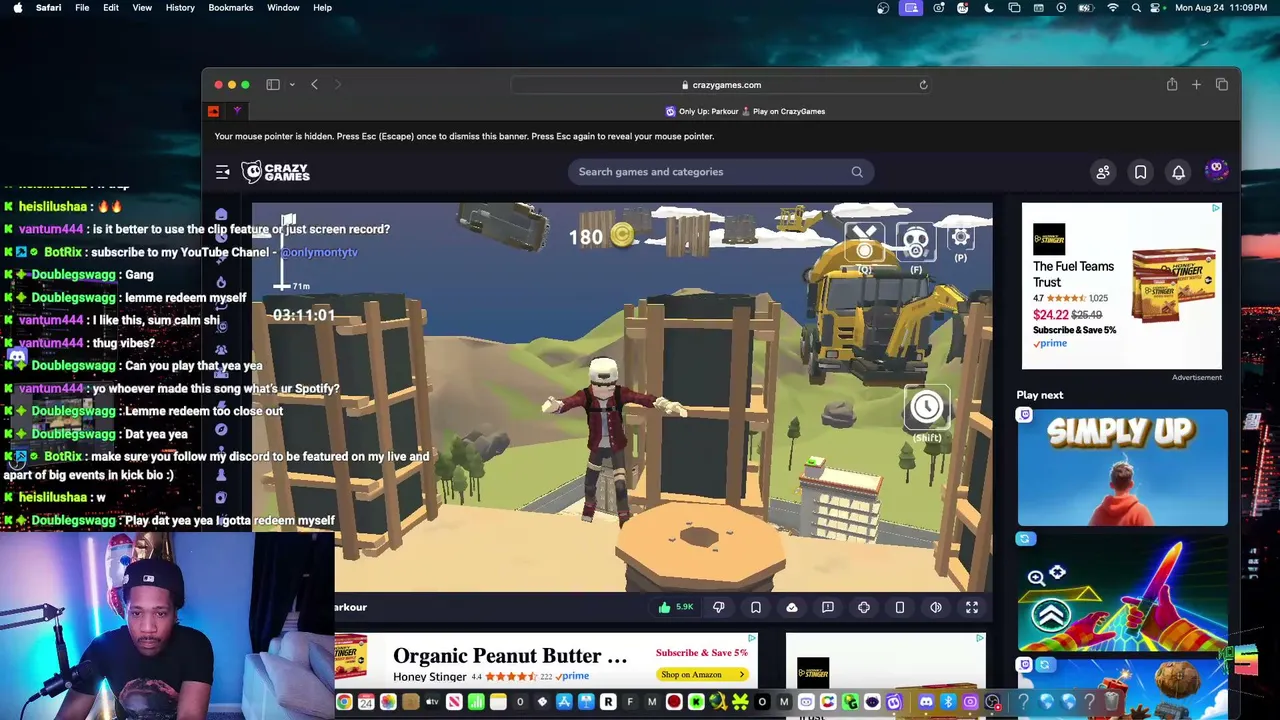Open Spotlight search in the menu bar
The width and height of the screenshot is (1280, 720).
pos(1136,8)
